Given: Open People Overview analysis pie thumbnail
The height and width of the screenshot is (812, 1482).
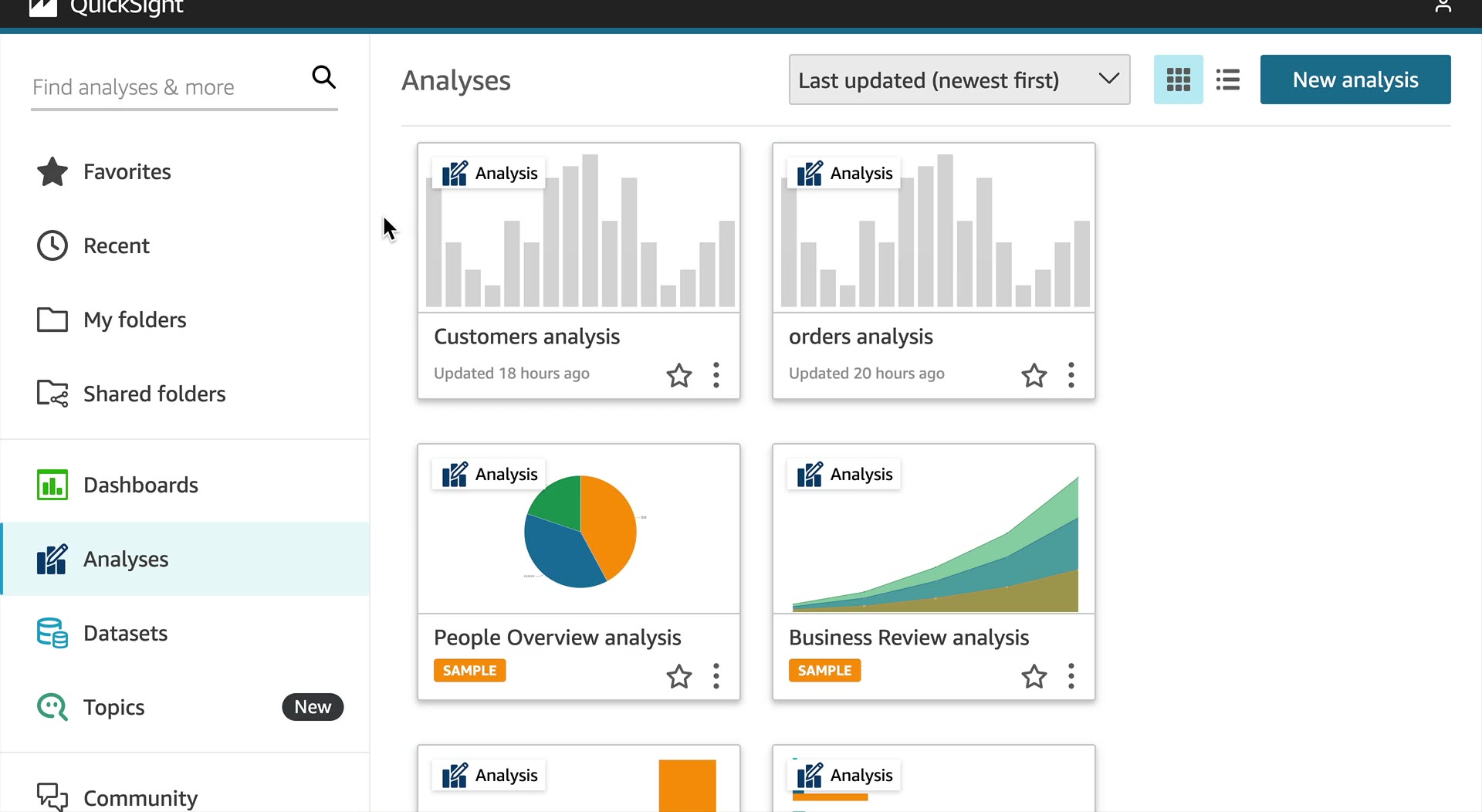Looking at the screenshot, I should [x=580, y=531].
